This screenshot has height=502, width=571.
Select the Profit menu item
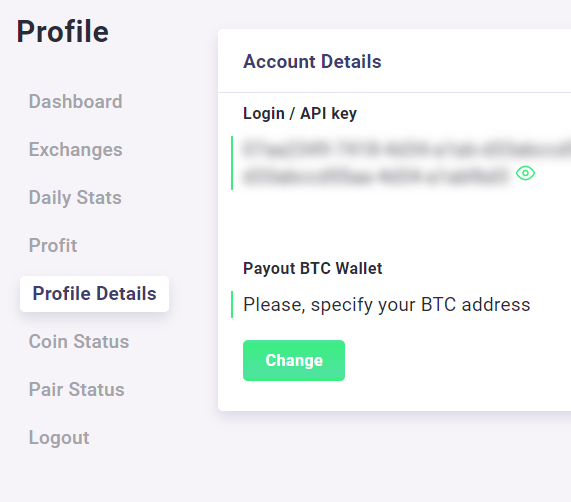[53, 245]
